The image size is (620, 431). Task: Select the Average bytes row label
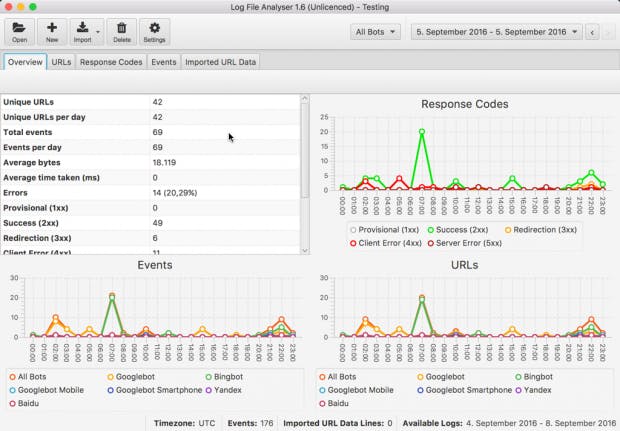tap(32, 163)
